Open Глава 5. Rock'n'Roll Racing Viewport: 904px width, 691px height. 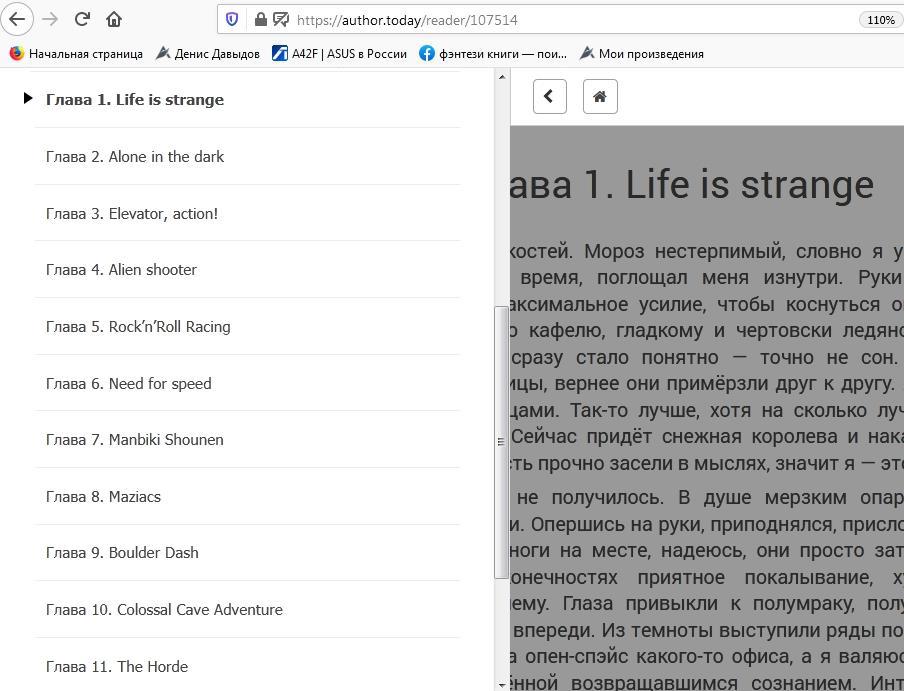coord(138,327)
